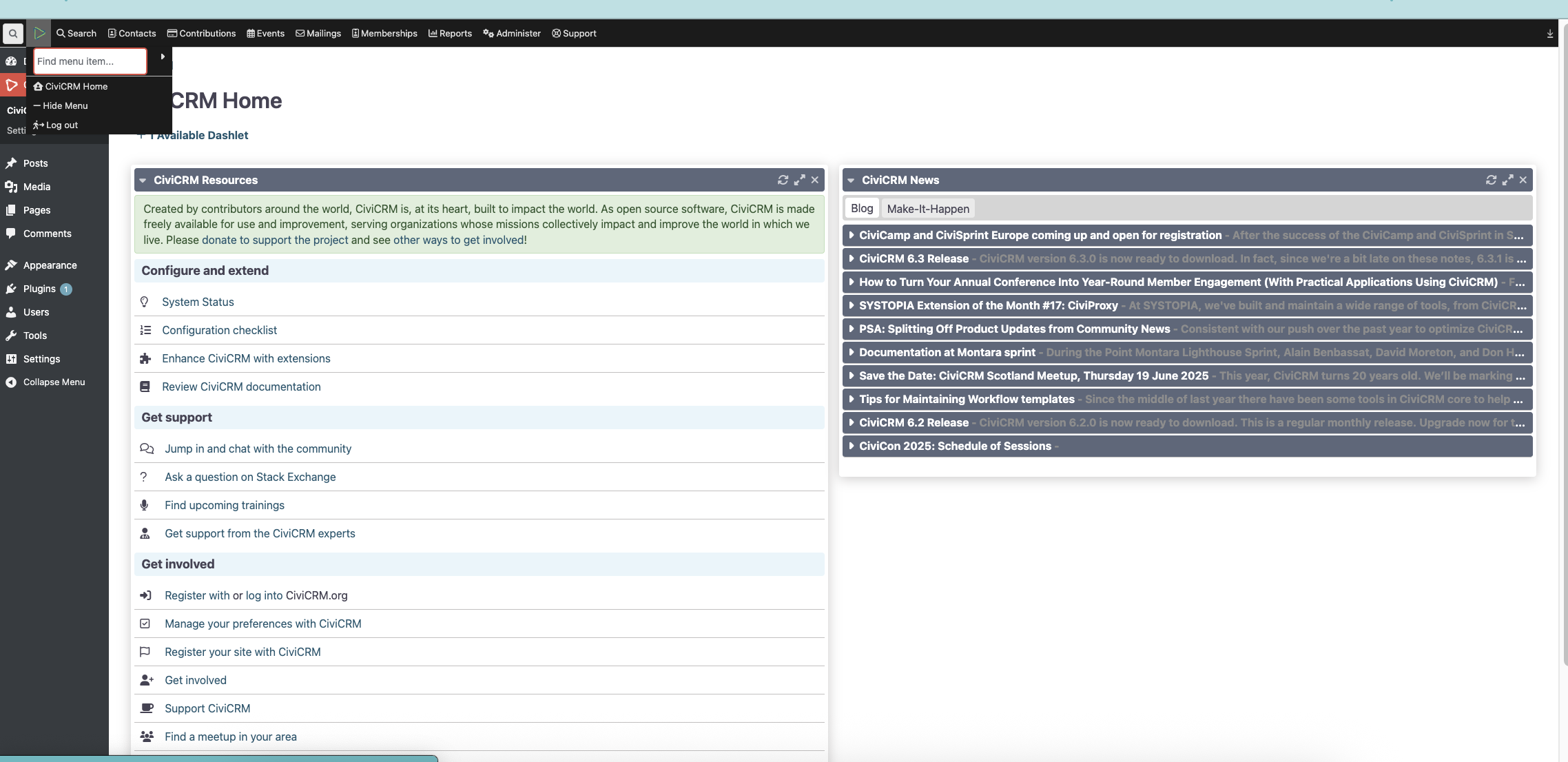
Task: Click the sign-in arrow icon beside Register
Action: (145, 595)
